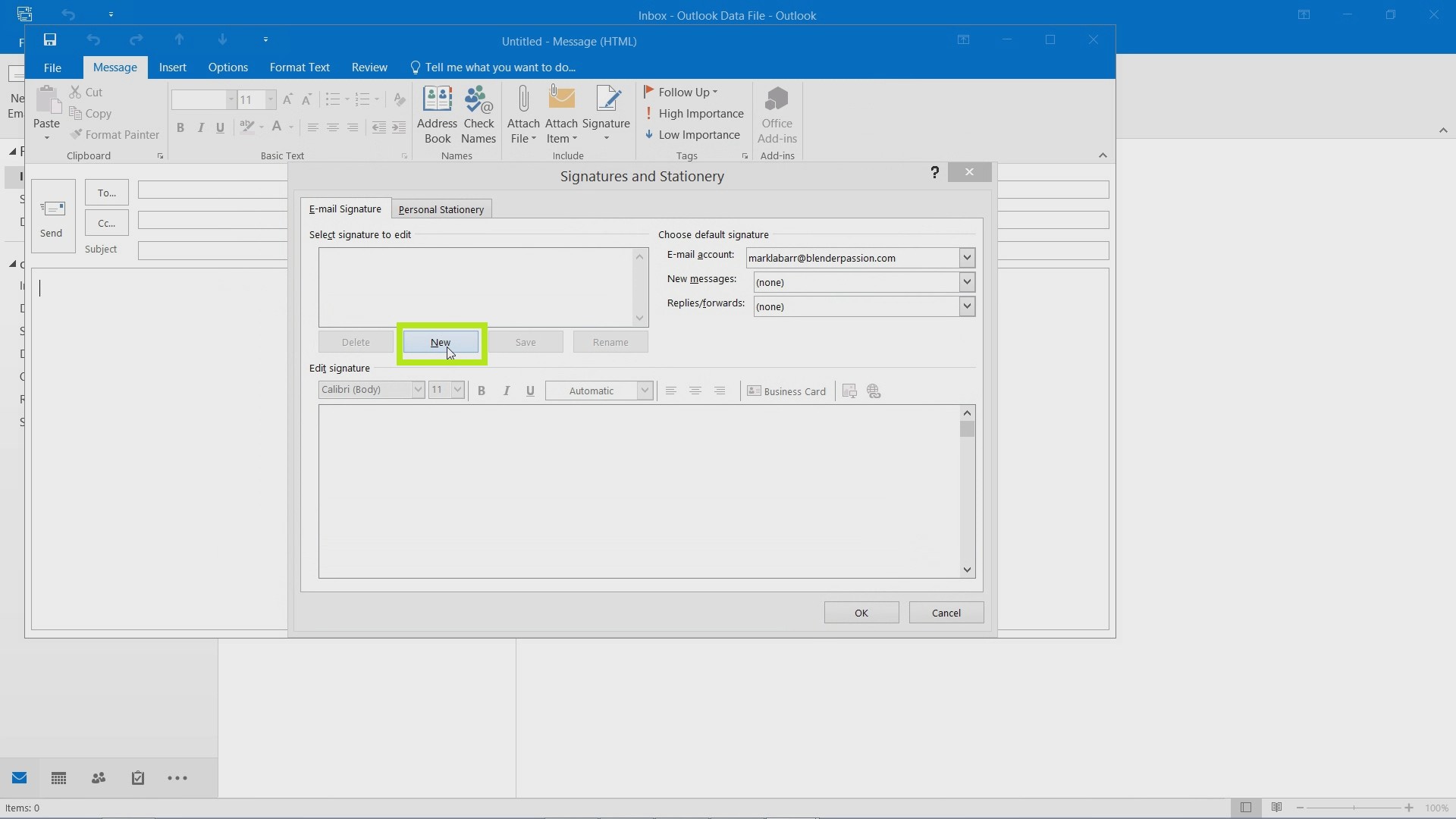This screenshot has height=819, width=1456.
Task: Click the Follow Up flag icon
Action: (650, 92)
